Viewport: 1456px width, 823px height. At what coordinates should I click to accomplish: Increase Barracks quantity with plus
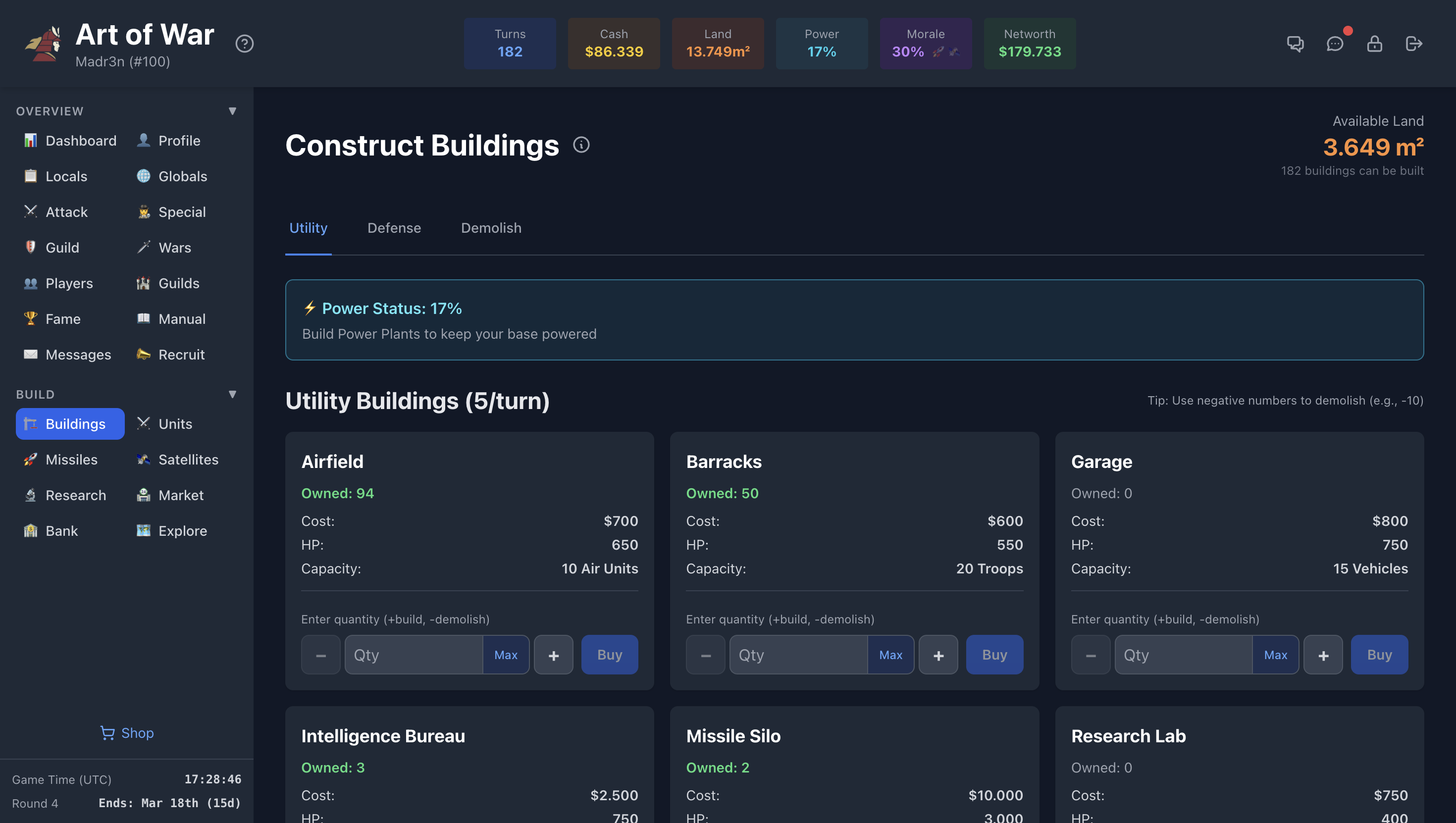pyautogui.click(x=938, y=655)
